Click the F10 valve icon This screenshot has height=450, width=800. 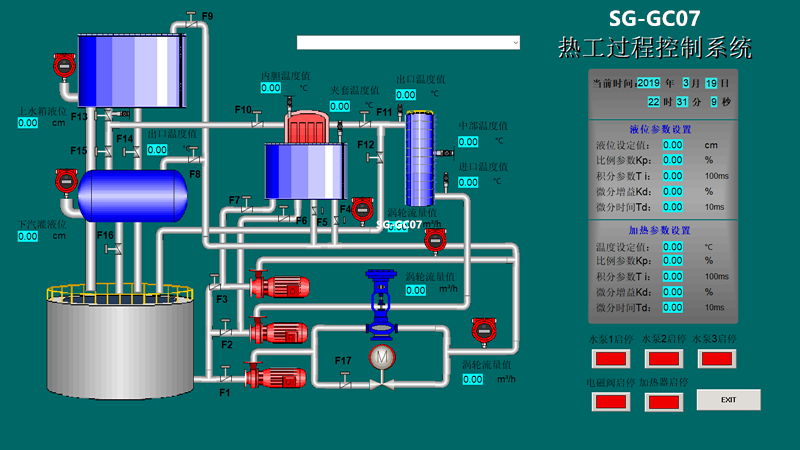[257, 119]
